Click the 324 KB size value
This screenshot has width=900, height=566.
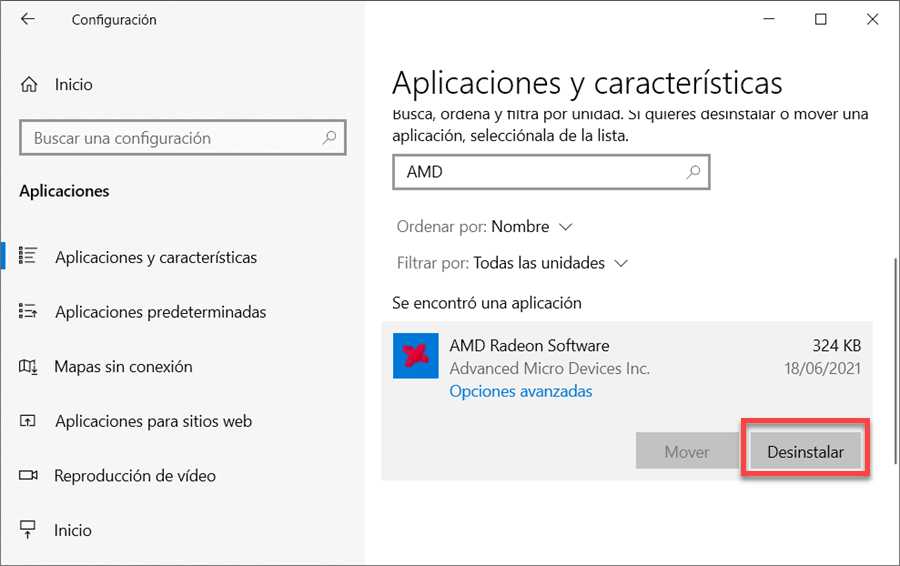point(836,346)
